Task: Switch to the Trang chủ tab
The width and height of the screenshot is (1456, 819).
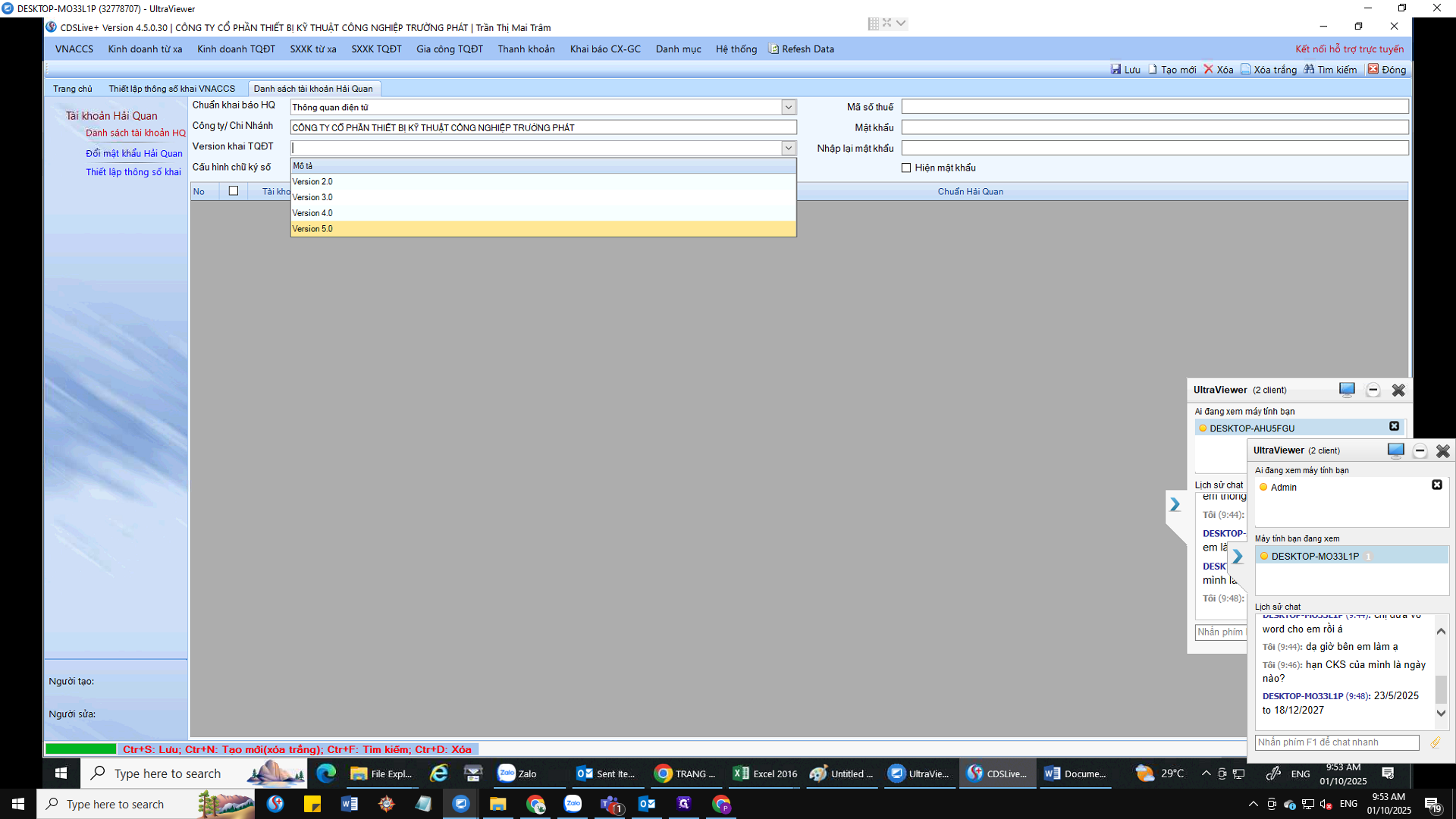Action: pos(73,89)
